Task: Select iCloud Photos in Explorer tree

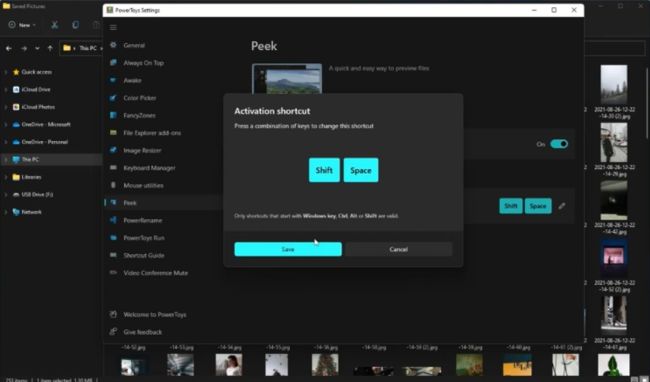Action: (38, 107)
